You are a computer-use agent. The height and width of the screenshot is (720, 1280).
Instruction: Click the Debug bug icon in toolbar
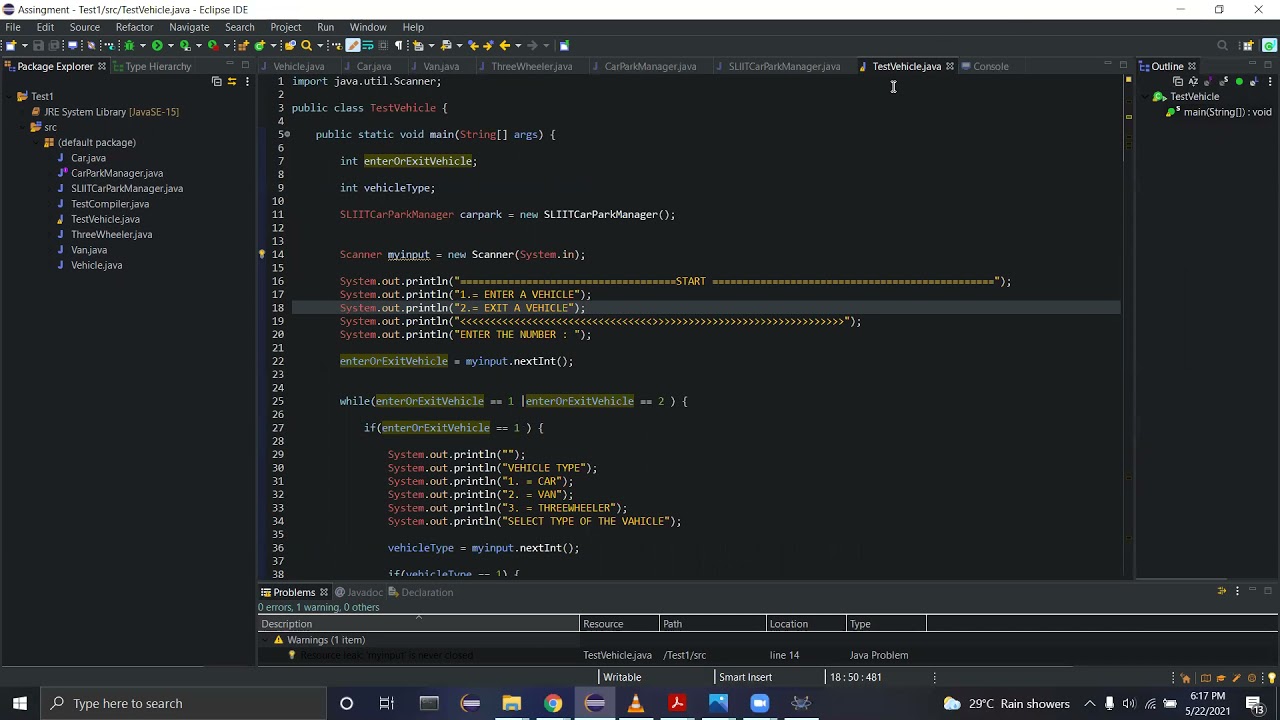[x=129, y=45]
